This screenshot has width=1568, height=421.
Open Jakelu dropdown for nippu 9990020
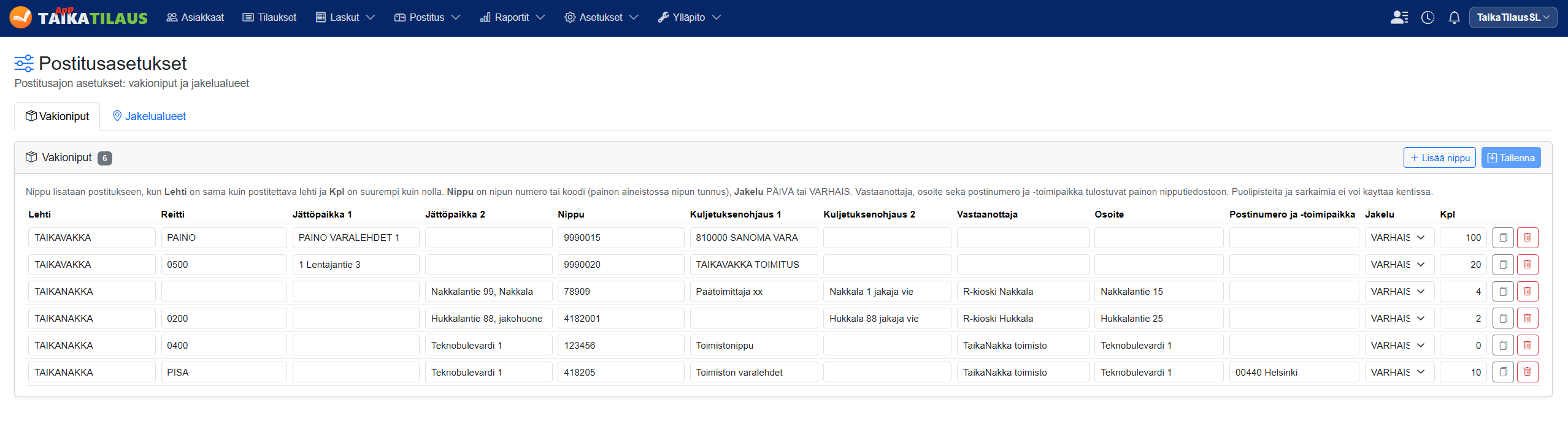click(1399, 265)
